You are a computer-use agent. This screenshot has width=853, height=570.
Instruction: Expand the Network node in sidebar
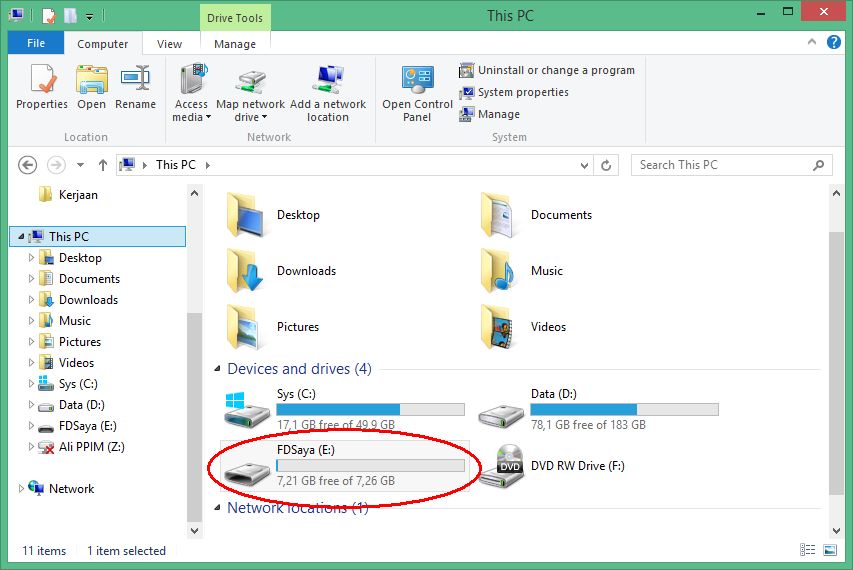(21, 489)
